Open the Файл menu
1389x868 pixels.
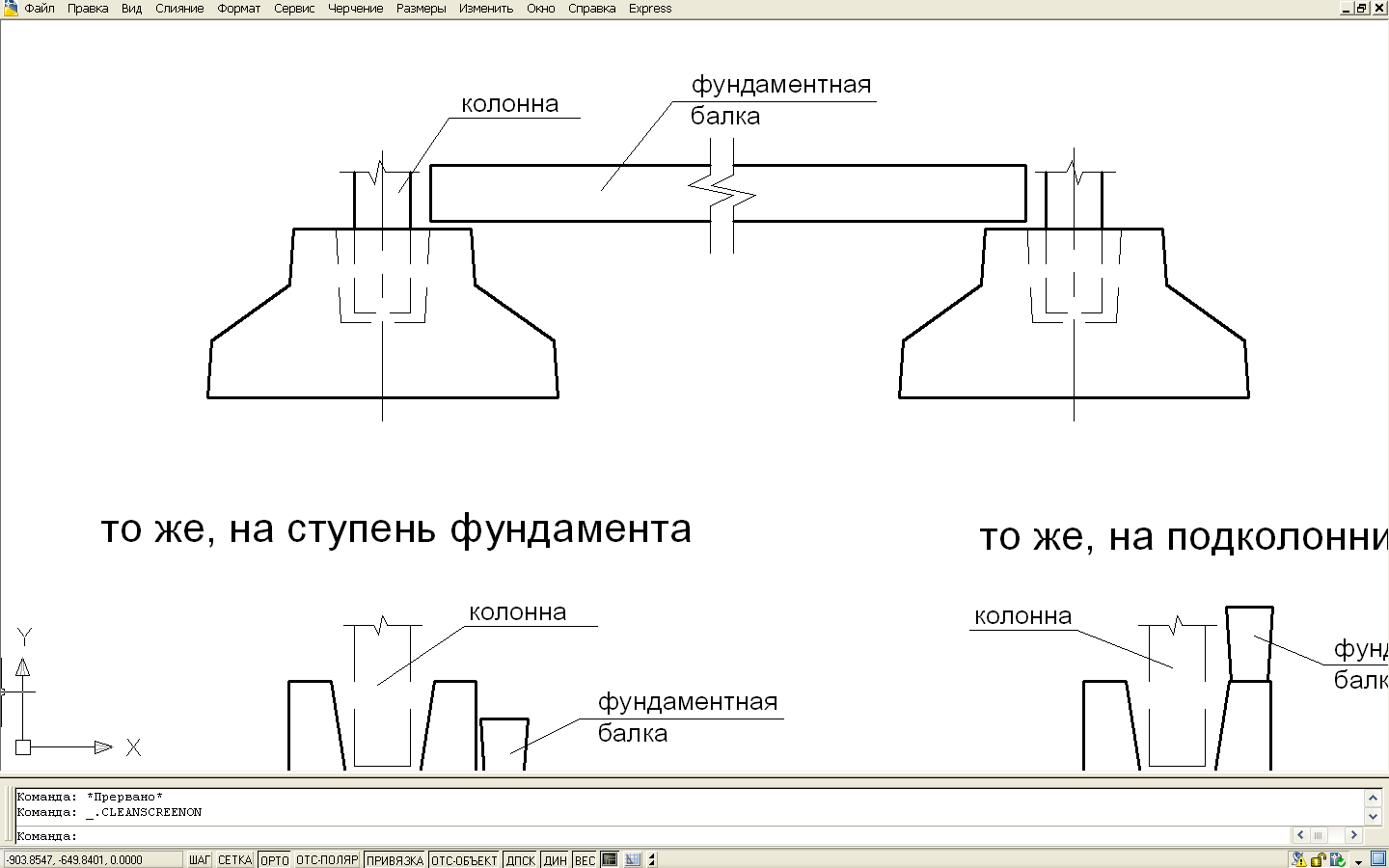coord(39,9)
